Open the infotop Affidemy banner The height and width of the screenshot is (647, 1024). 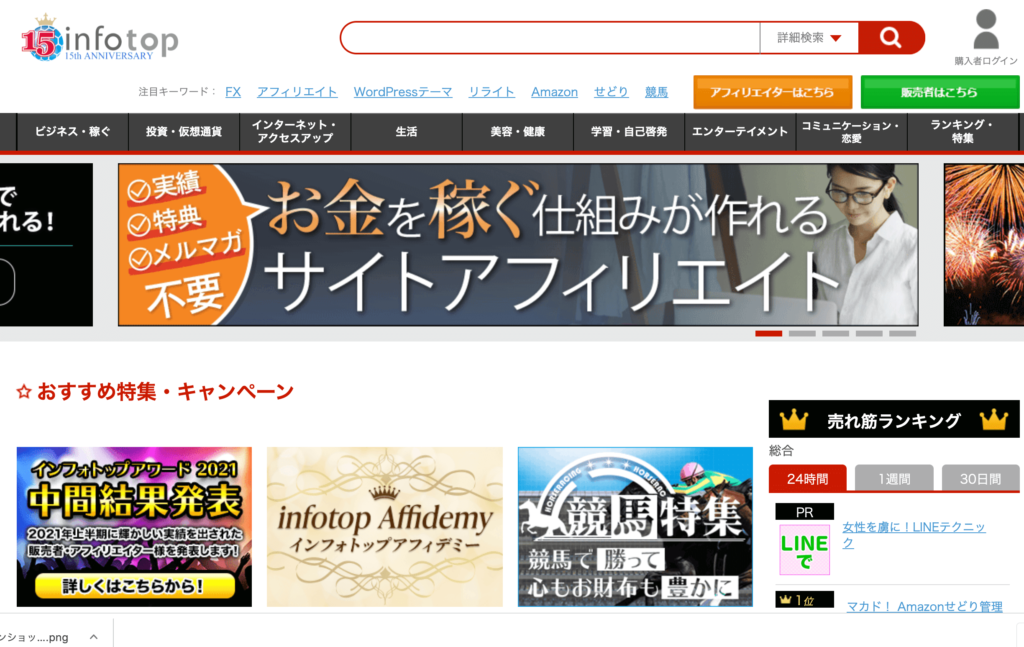click(385, 527)
